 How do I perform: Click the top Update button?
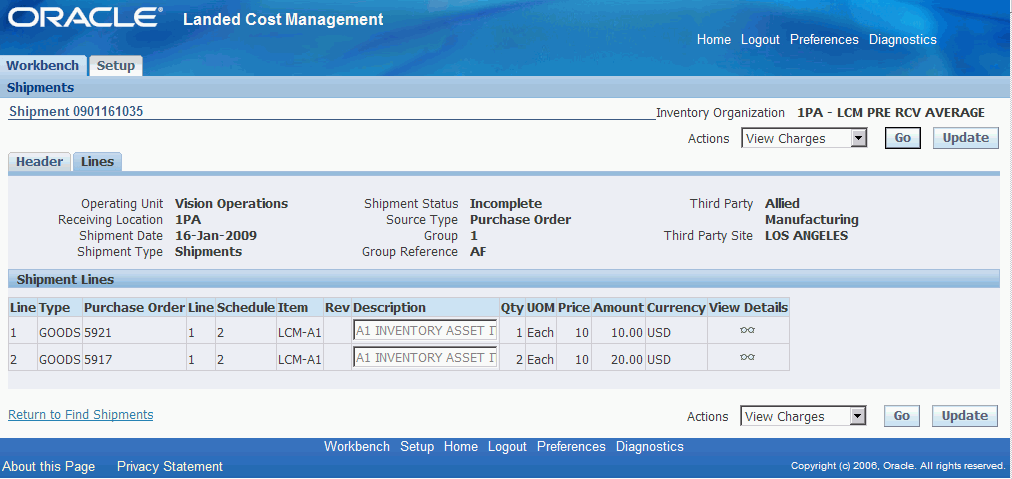966,138
